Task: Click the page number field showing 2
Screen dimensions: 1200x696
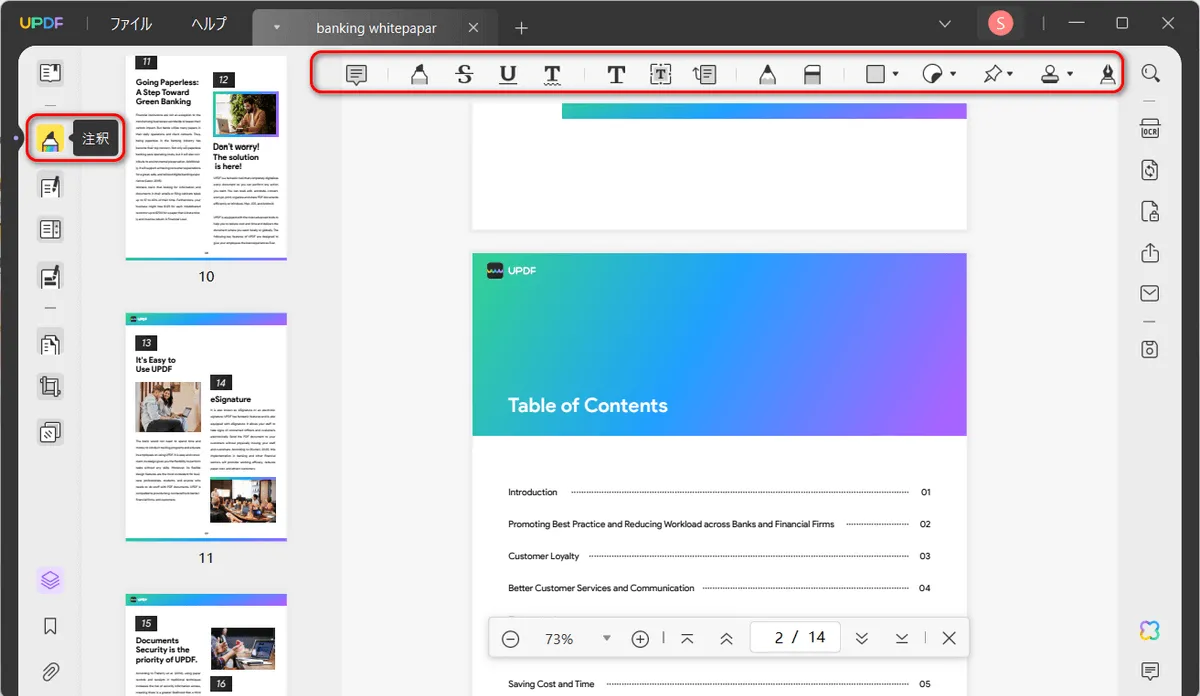Action: point(795,638)
